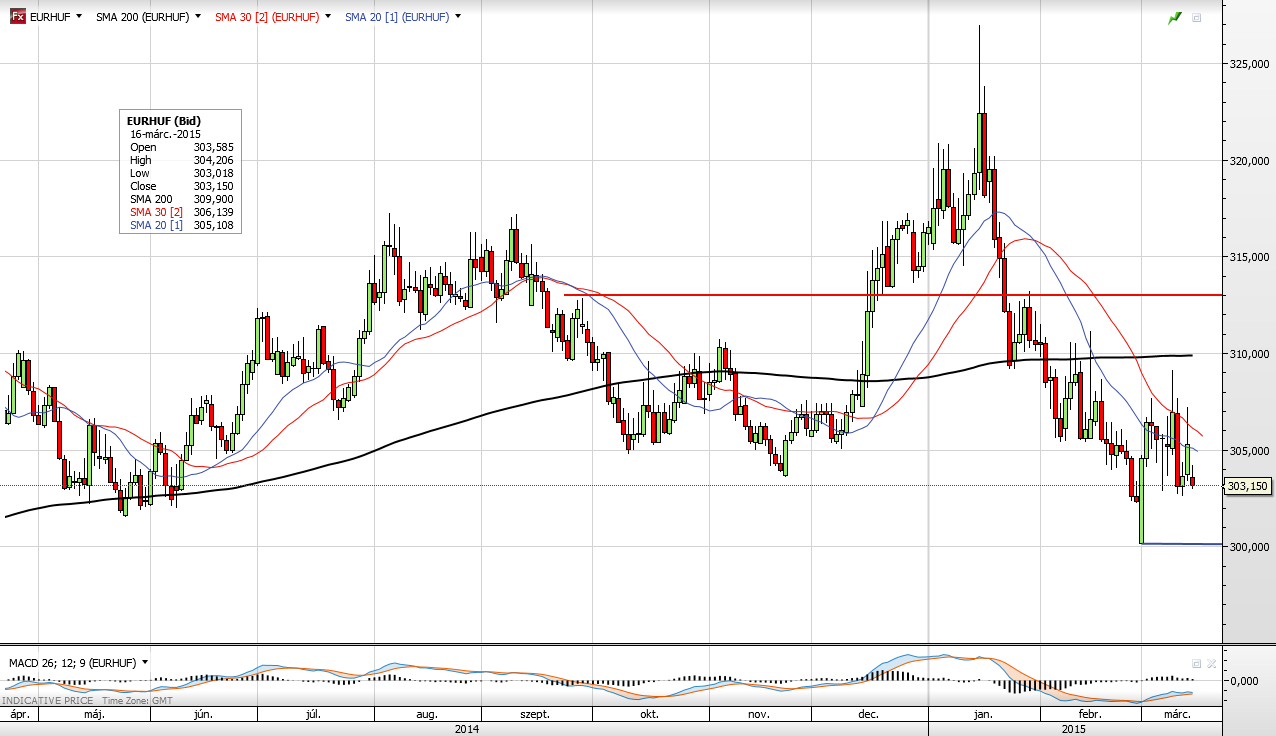Click the SMA 200 309,900 row
Screen dimensions: 1276x736
click(181, 199)
